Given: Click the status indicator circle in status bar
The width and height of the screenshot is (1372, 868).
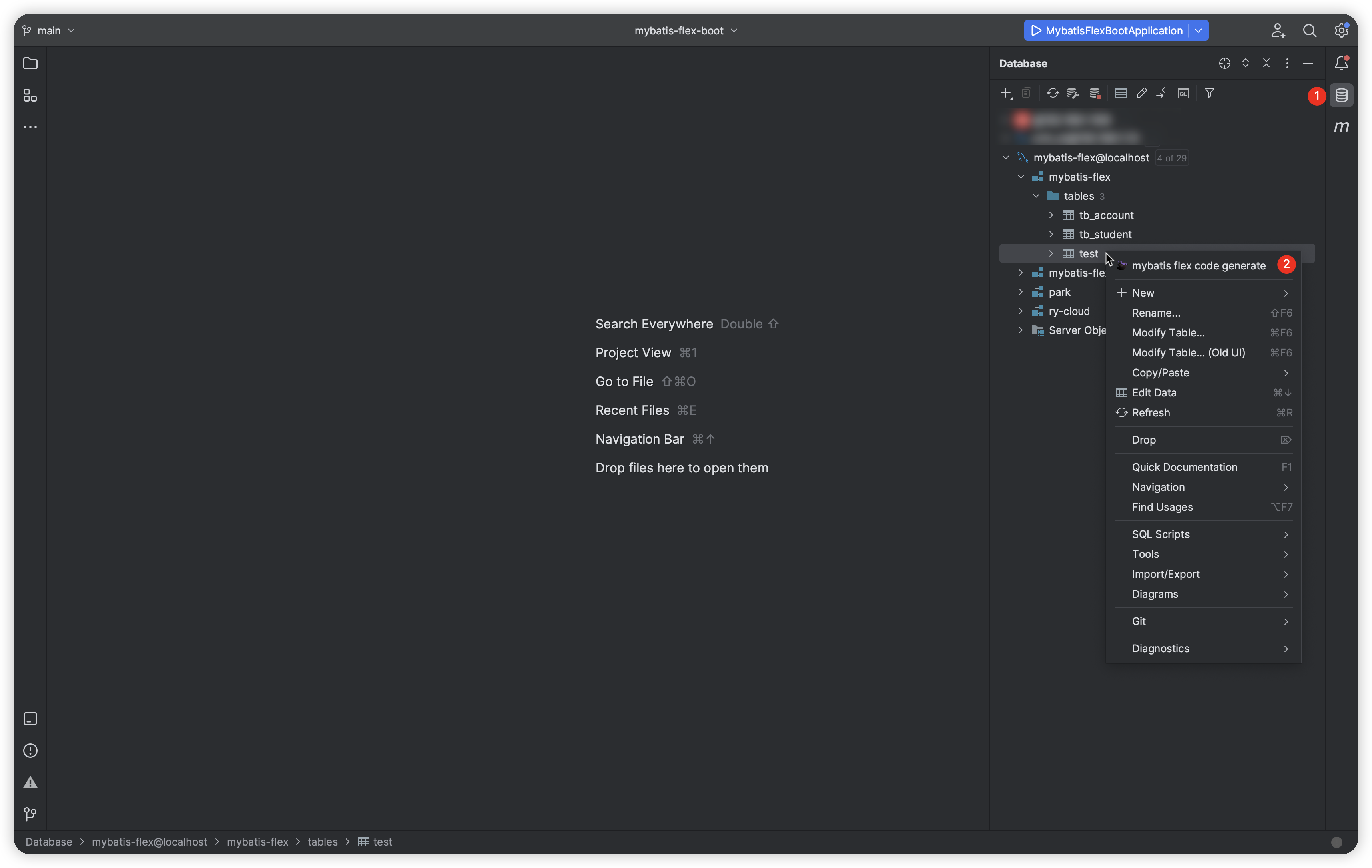Looking at the screenshot, I should pos(1336,842).
